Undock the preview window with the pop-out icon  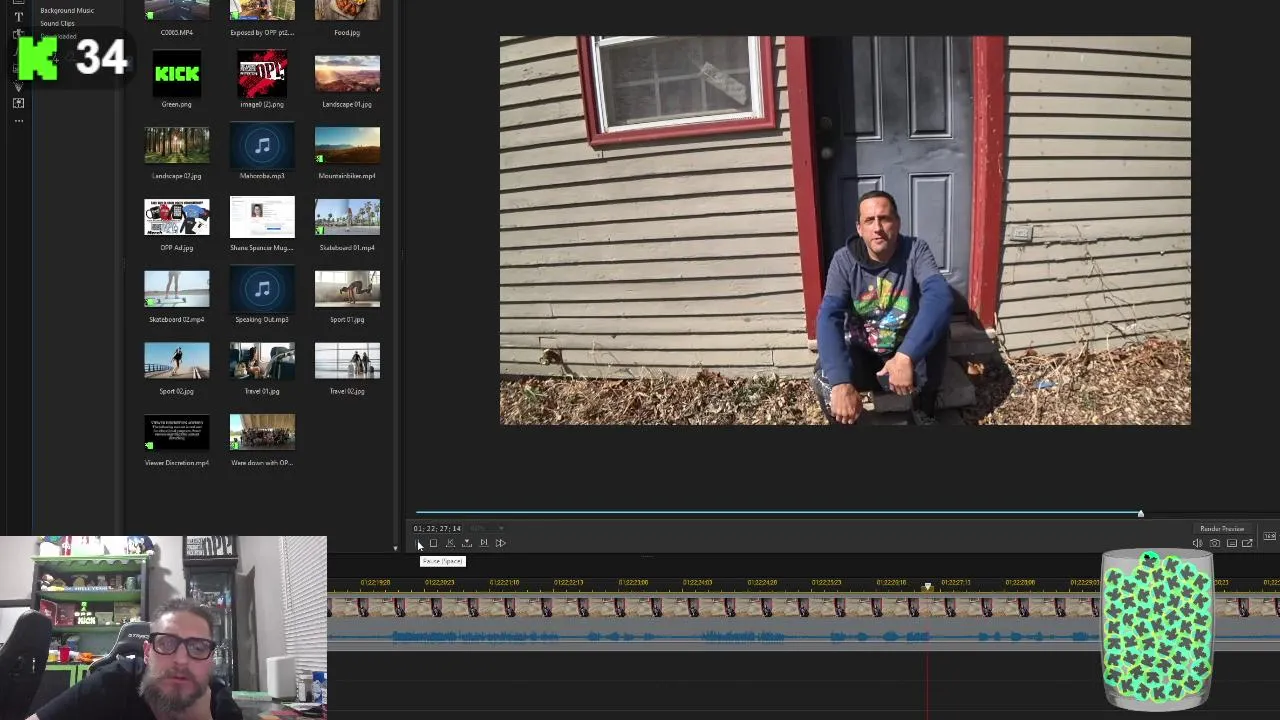pyautogui.click(x=1247, y=543)
